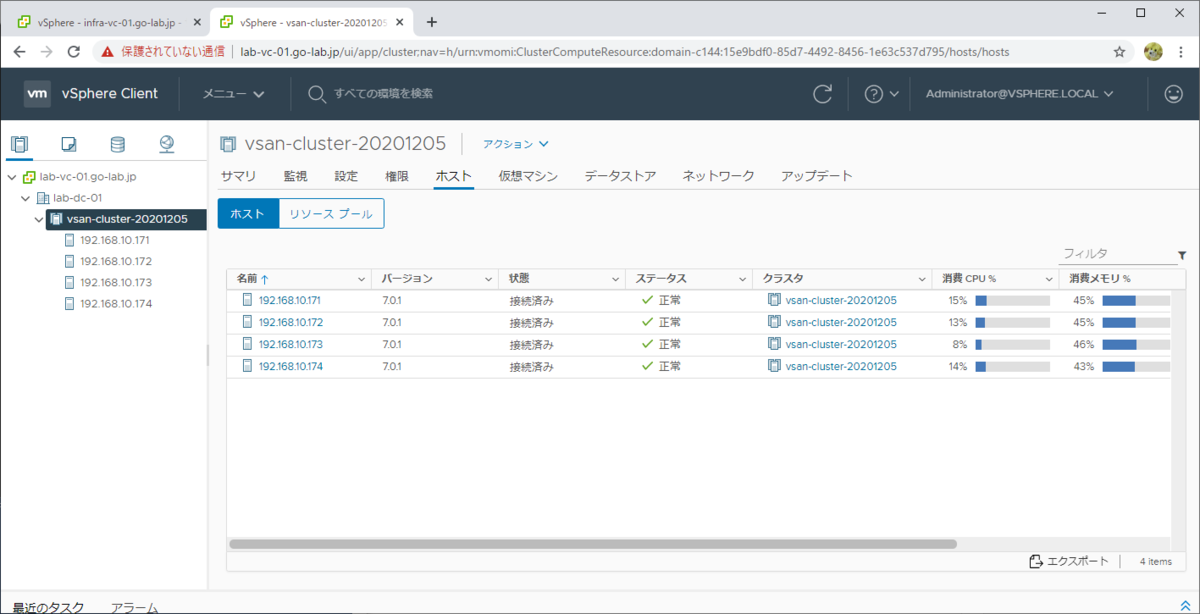The height and width of the screenshot is (614, 1200).
Task: Click the smiley feedback icon
Action: [1174, 94]
